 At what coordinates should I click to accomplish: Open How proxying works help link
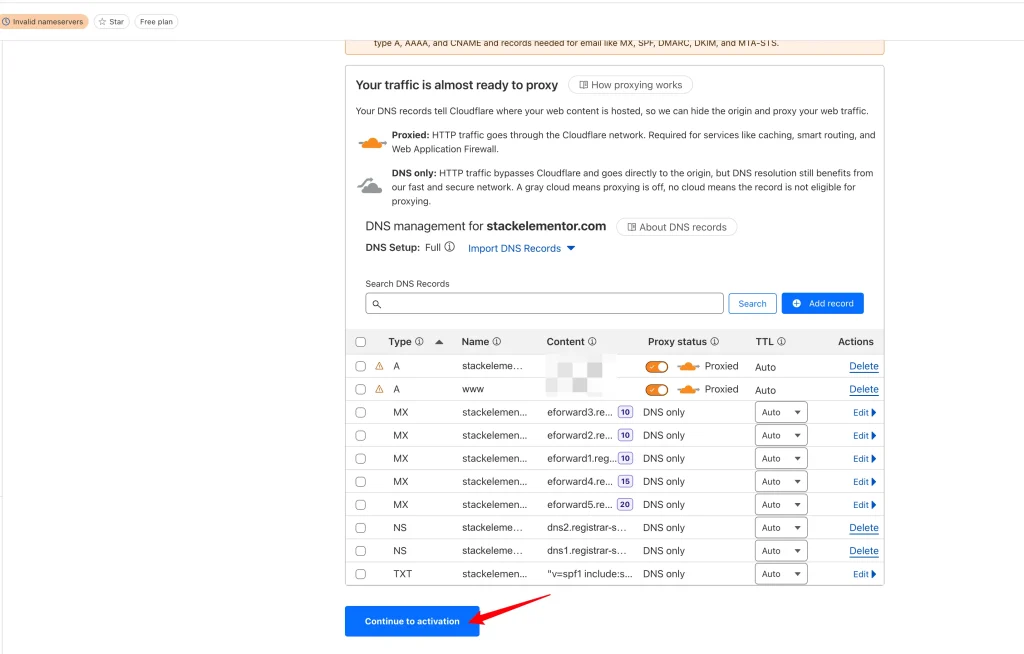[630, 85]
